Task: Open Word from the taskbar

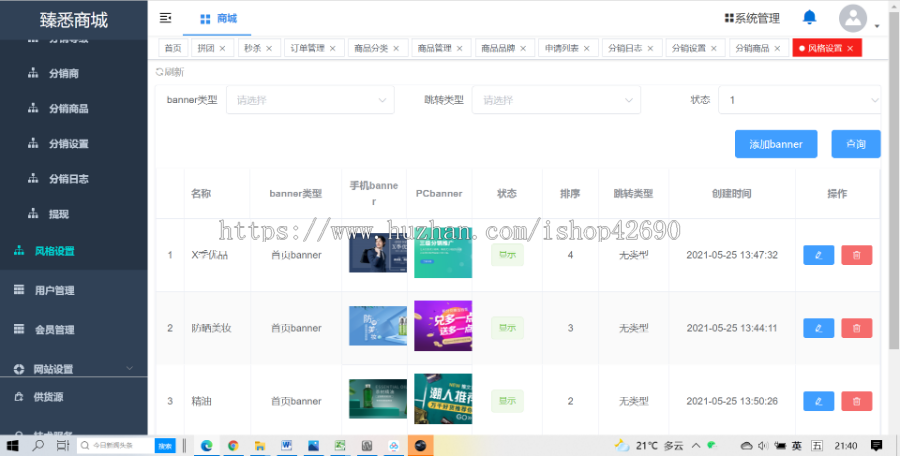Action: click(286, 445)
